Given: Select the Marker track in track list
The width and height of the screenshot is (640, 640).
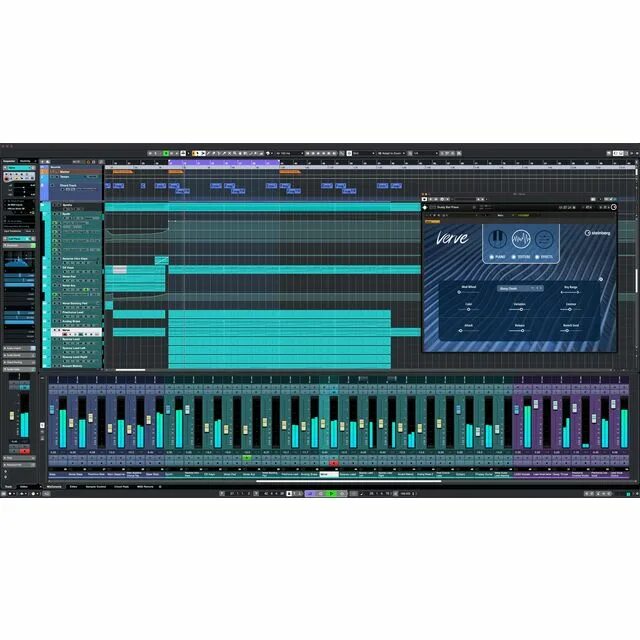Looking at the screenshot, I should [x=76, y=172].
